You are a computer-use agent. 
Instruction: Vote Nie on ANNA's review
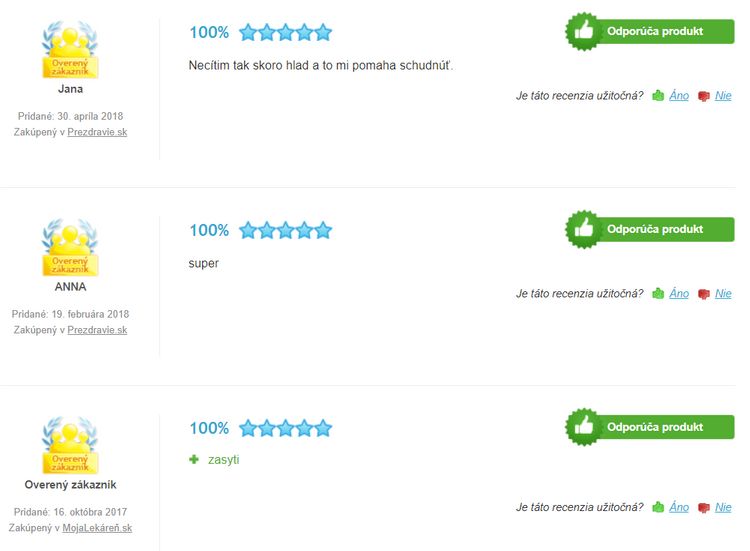pos(723,294)
